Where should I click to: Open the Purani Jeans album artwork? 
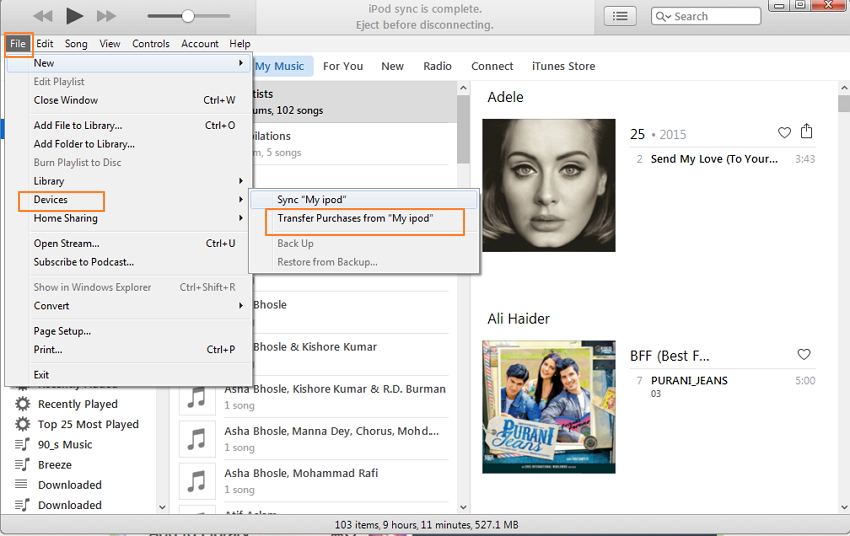(549, 407)
